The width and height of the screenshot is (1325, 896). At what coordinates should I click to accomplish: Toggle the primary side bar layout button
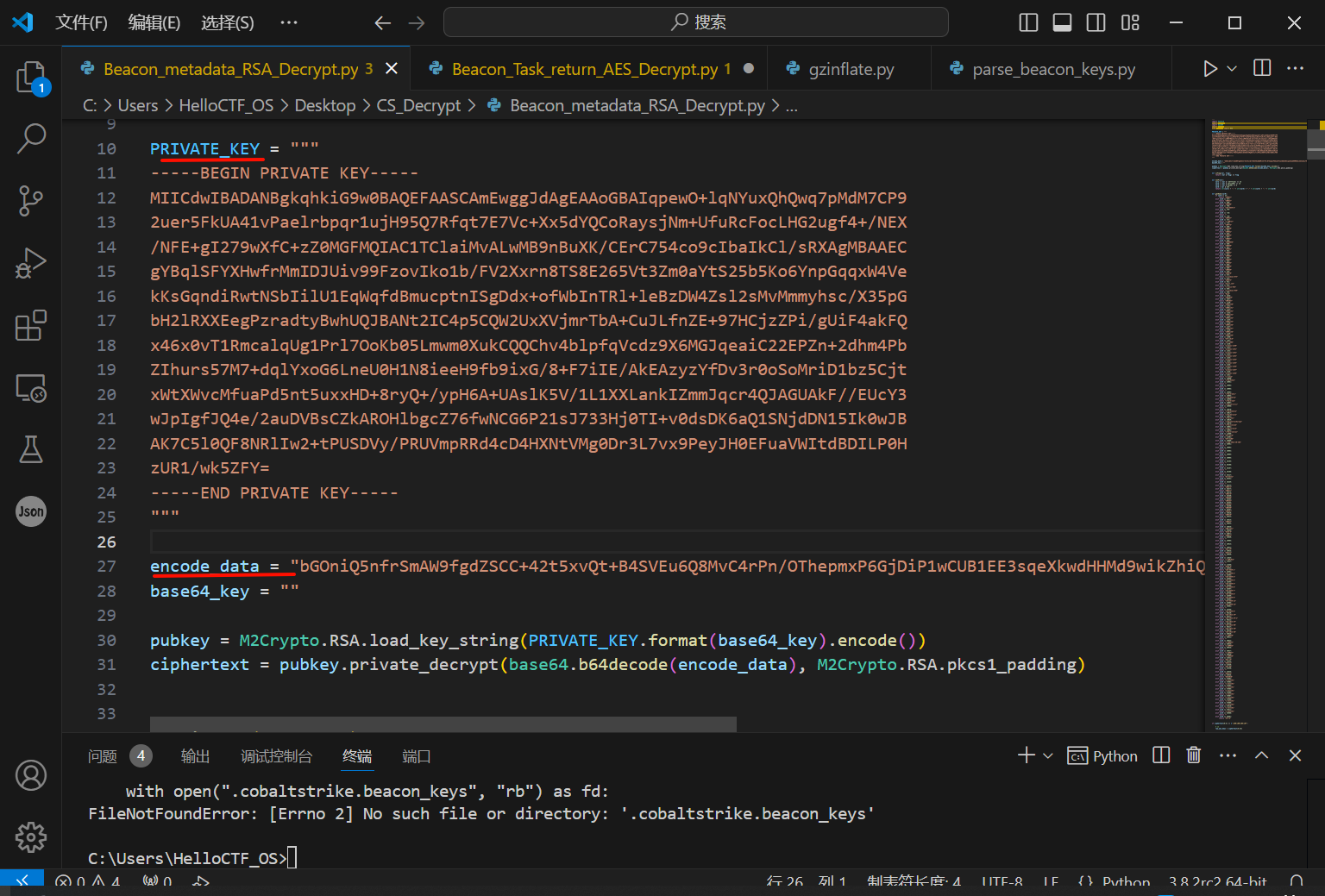coord(1028,22)
